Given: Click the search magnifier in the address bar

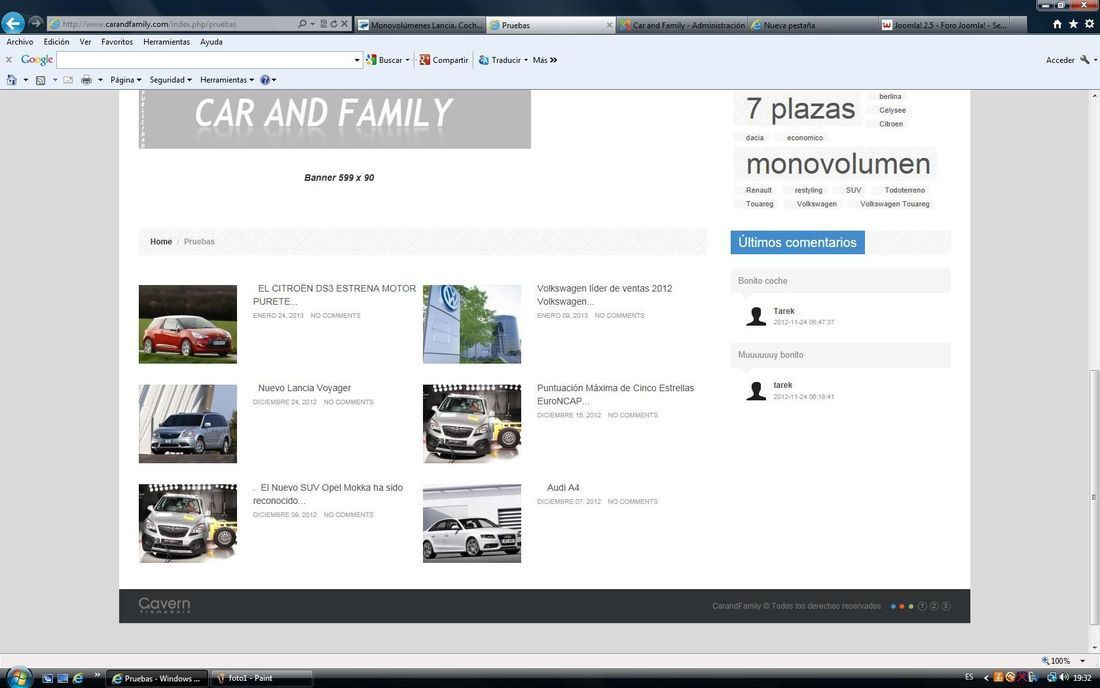Looking at the screenshot, I should point(302,24).
